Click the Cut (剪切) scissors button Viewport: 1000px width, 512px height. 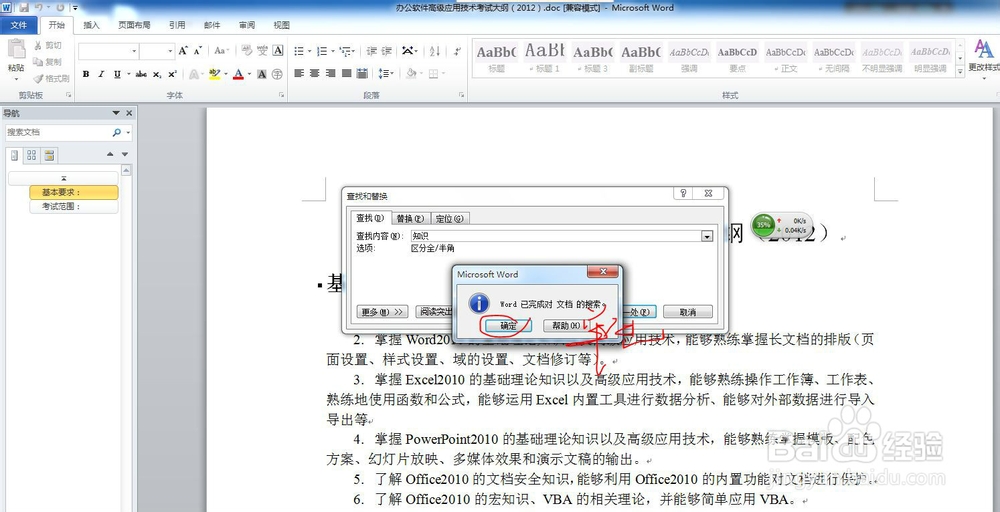(48, 45)
